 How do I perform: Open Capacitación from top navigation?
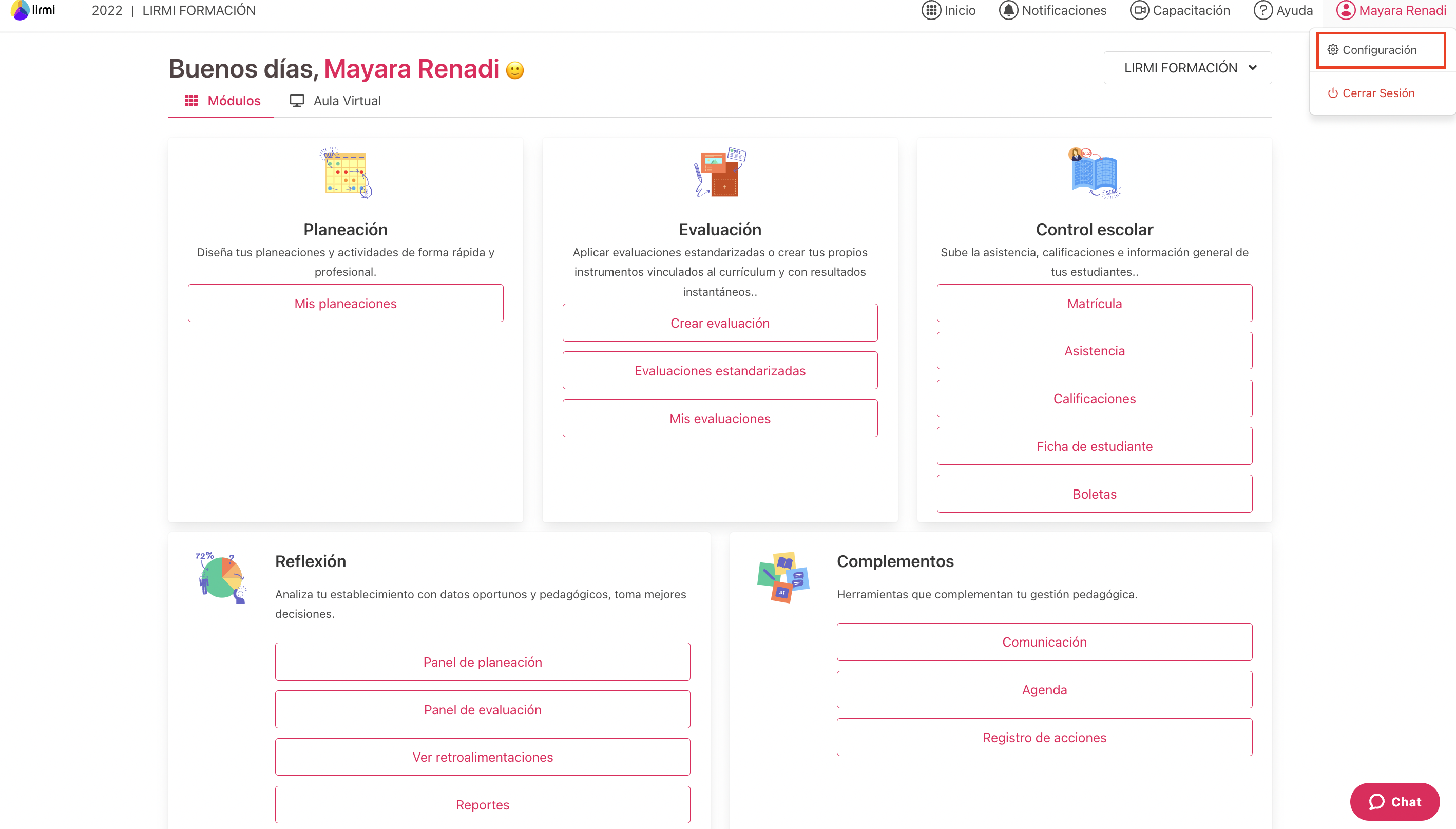[1180, 10]
